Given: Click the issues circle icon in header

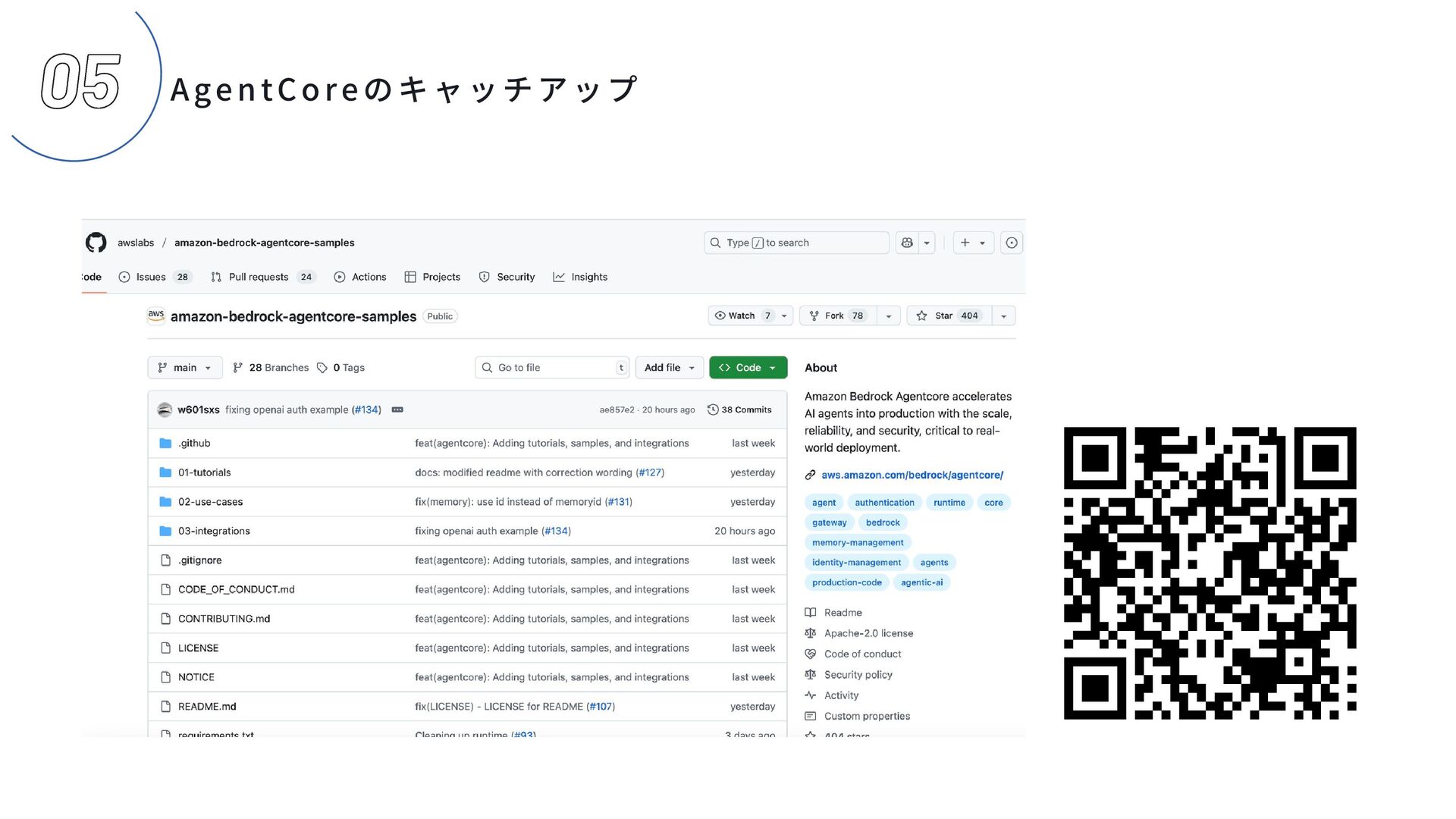Looking at the screenshot, I should [x=1012, y=243].
